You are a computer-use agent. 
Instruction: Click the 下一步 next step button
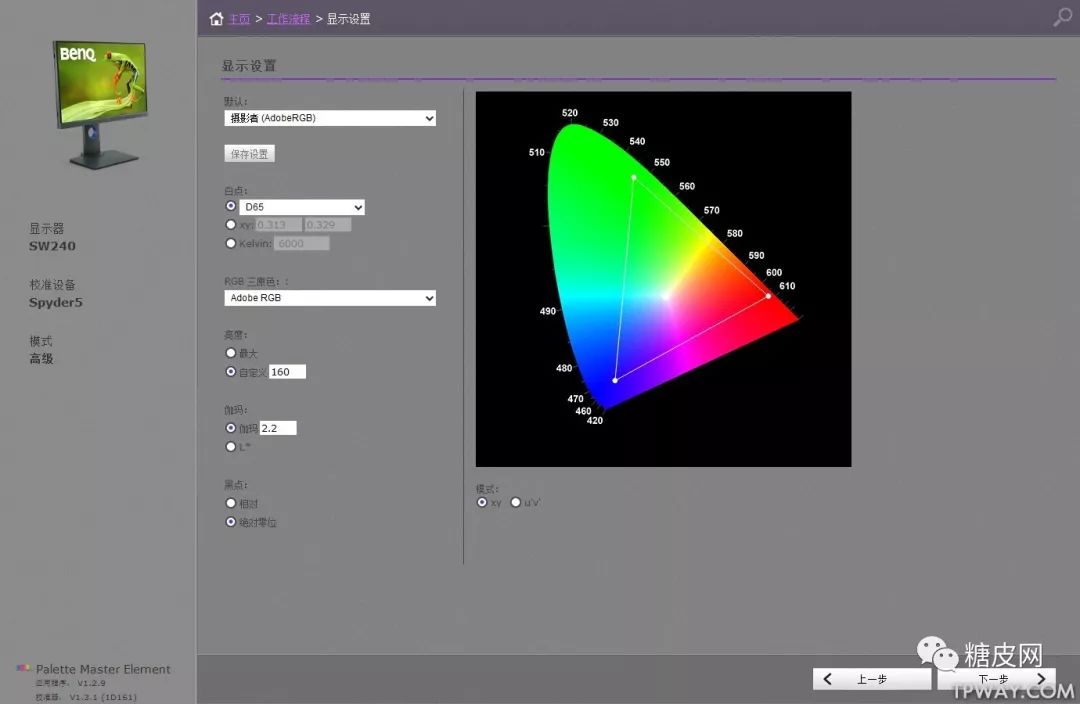(x=996, y=679)
